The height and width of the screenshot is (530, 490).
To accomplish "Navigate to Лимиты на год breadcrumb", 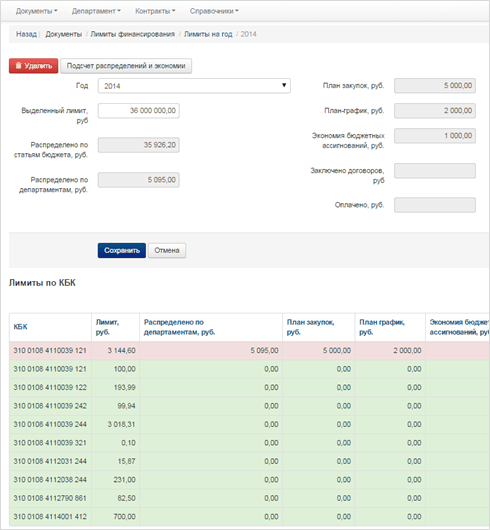I will pos(208,34).
